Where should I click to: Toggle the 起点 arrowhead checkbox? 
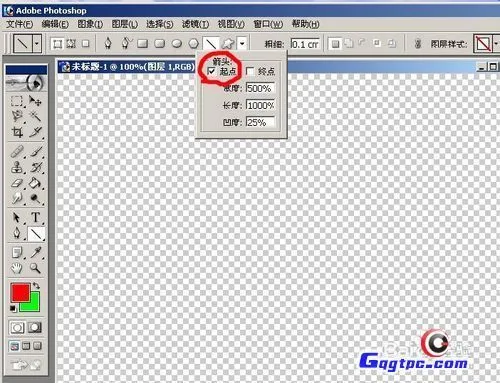pos(211,71)
